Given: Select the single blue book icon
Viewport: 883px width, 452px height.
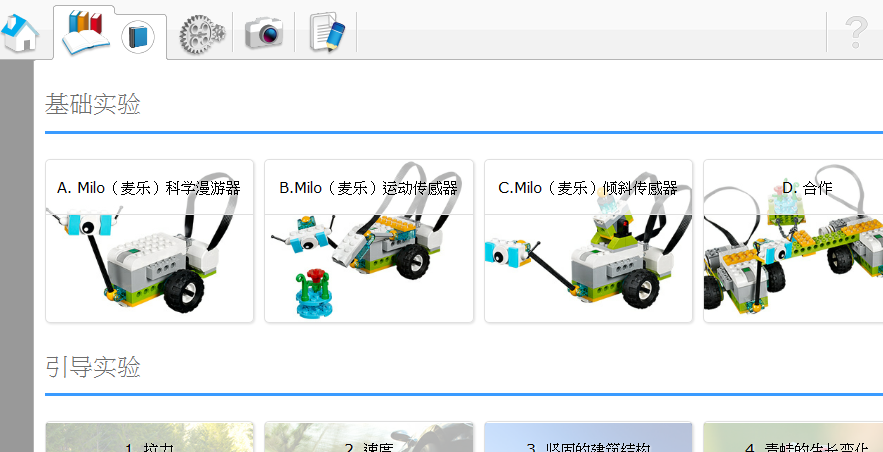Looking at the screenshot, I should point(138,37).
